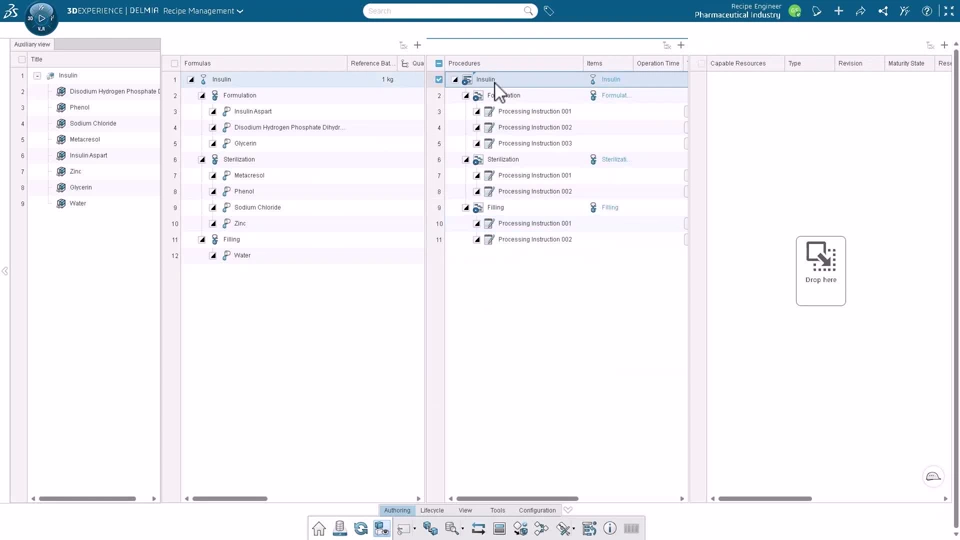960x540 pixels.
Task: Click the refresh icon in bottom toolbar
Action: pos(361,528)
